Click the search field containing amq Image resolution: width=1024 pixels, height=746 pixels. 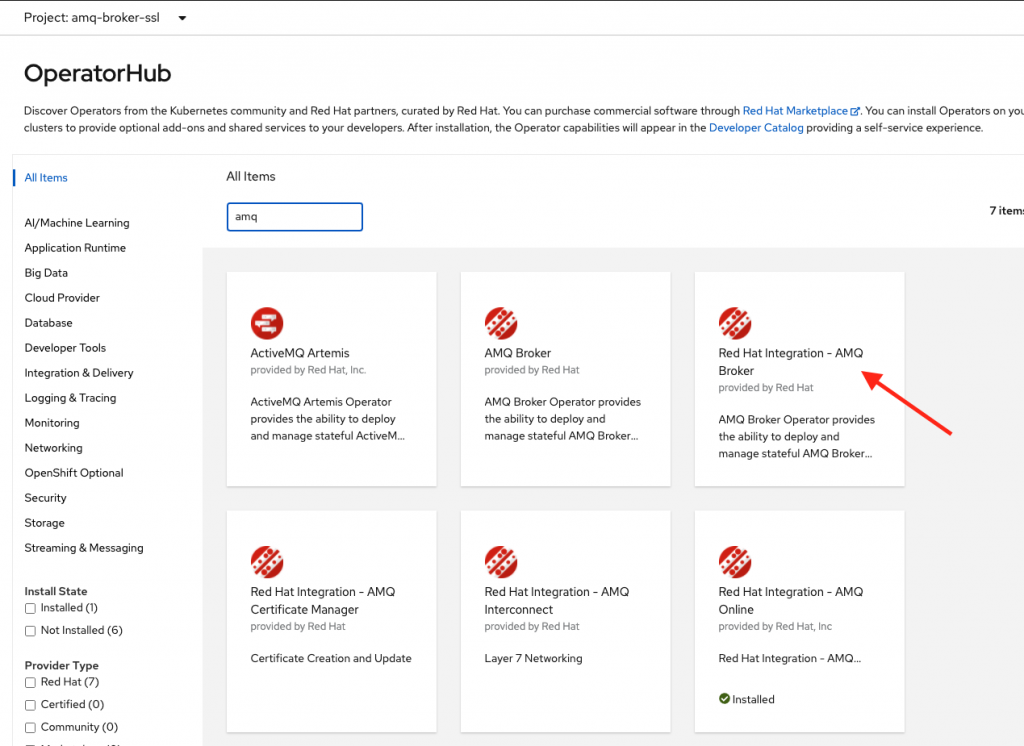(x=294, y=217)
